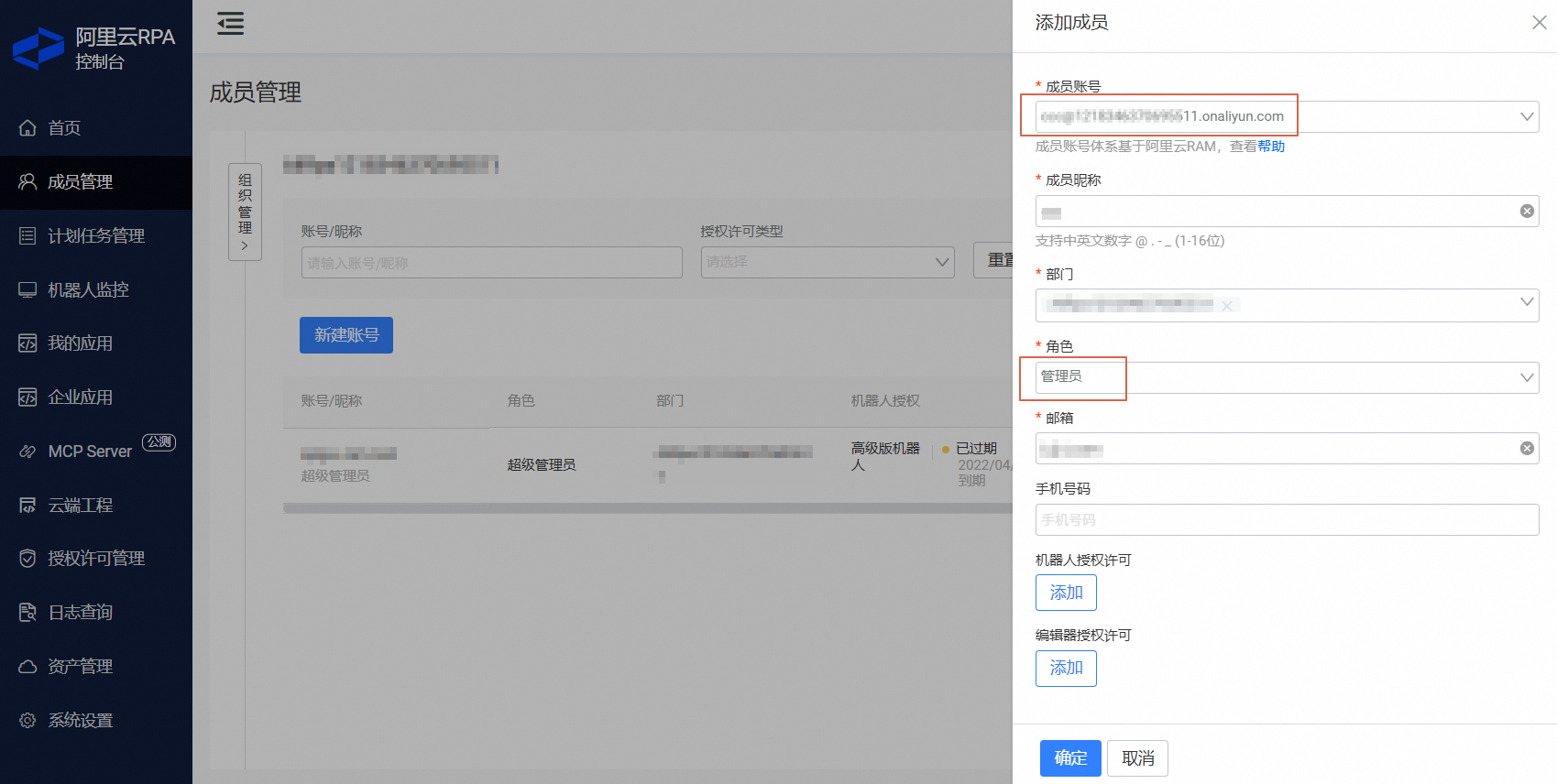The width and height of the screenshot is (1557, 784).
Task: Open the 角色 dropdown arrow
Action: (1527, 377)
